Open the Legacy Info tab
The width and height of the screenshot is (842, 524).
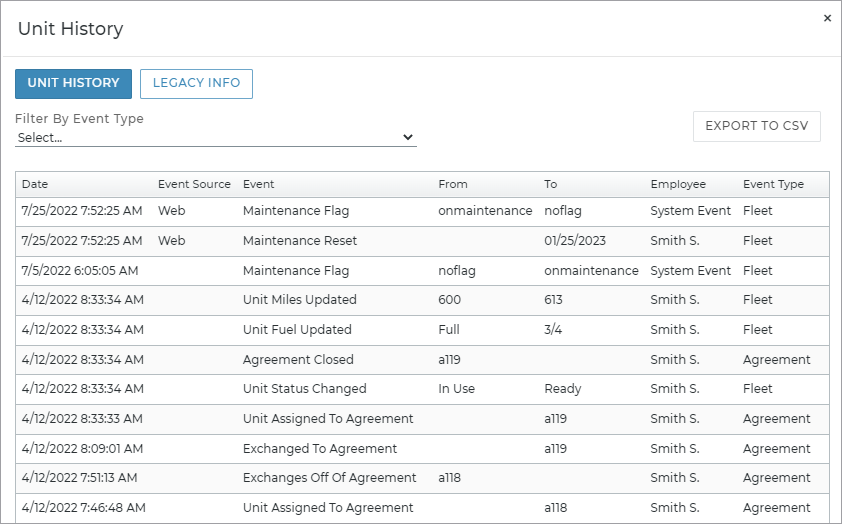coord(196,83)
